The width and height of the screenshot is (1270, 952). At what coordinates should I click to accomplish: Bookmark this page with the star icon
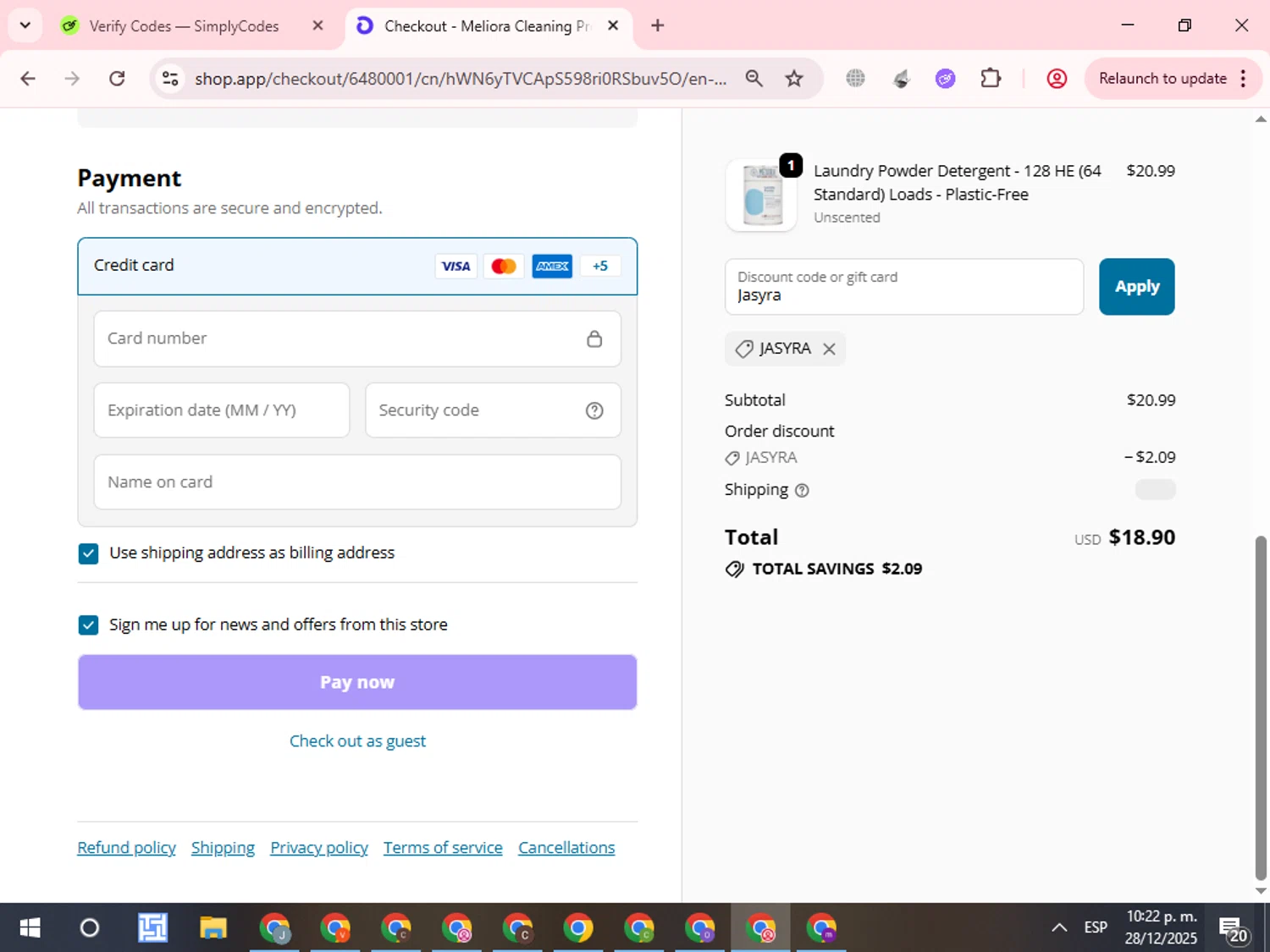[794, 79]
